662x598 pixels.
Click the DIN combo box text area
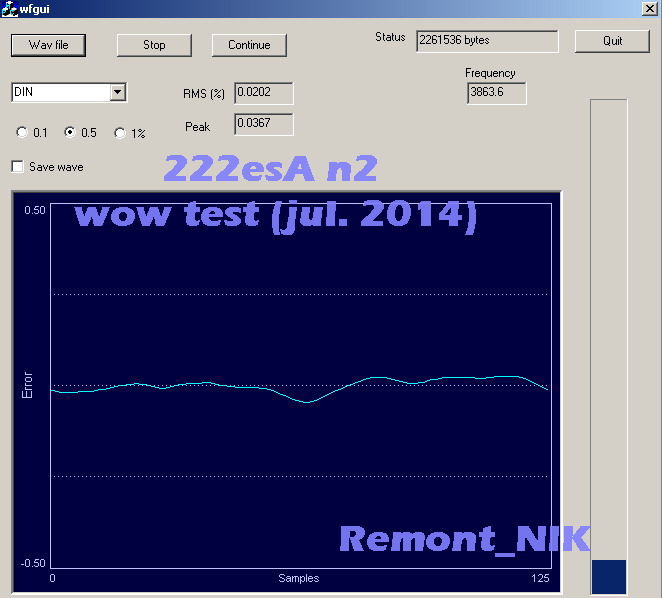(60, 92)
